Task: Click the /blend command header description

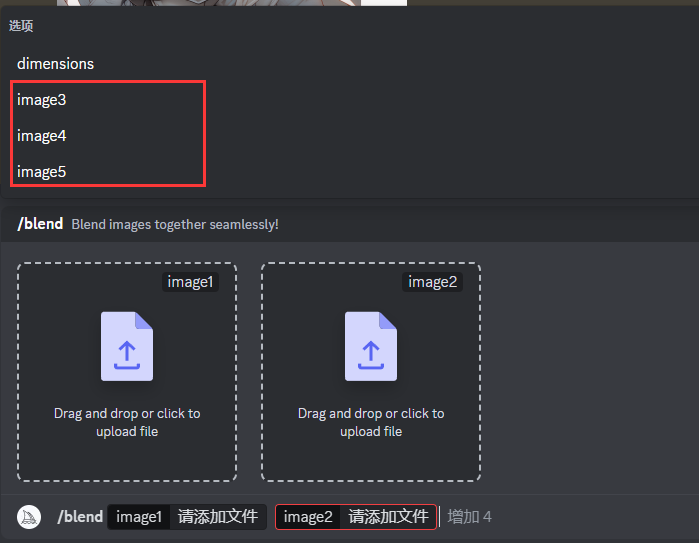Action: [x=175, y=224]
